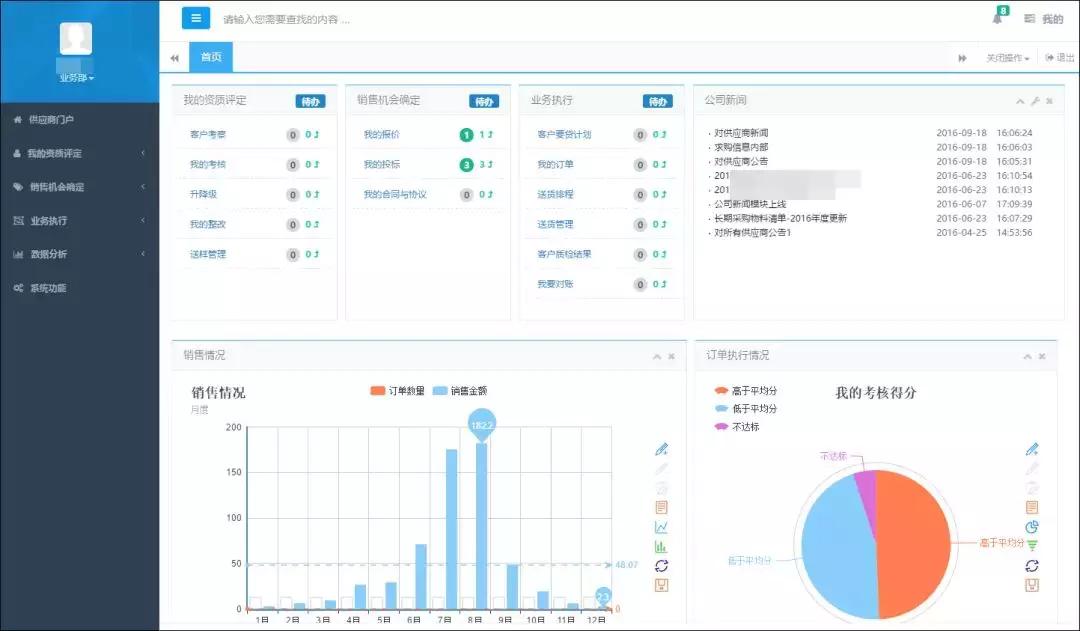Viewport: 1080px width, 631px height.
Task: Click the wrench icon in the 公司新闻 panel
Action: tap(1035, 101)
